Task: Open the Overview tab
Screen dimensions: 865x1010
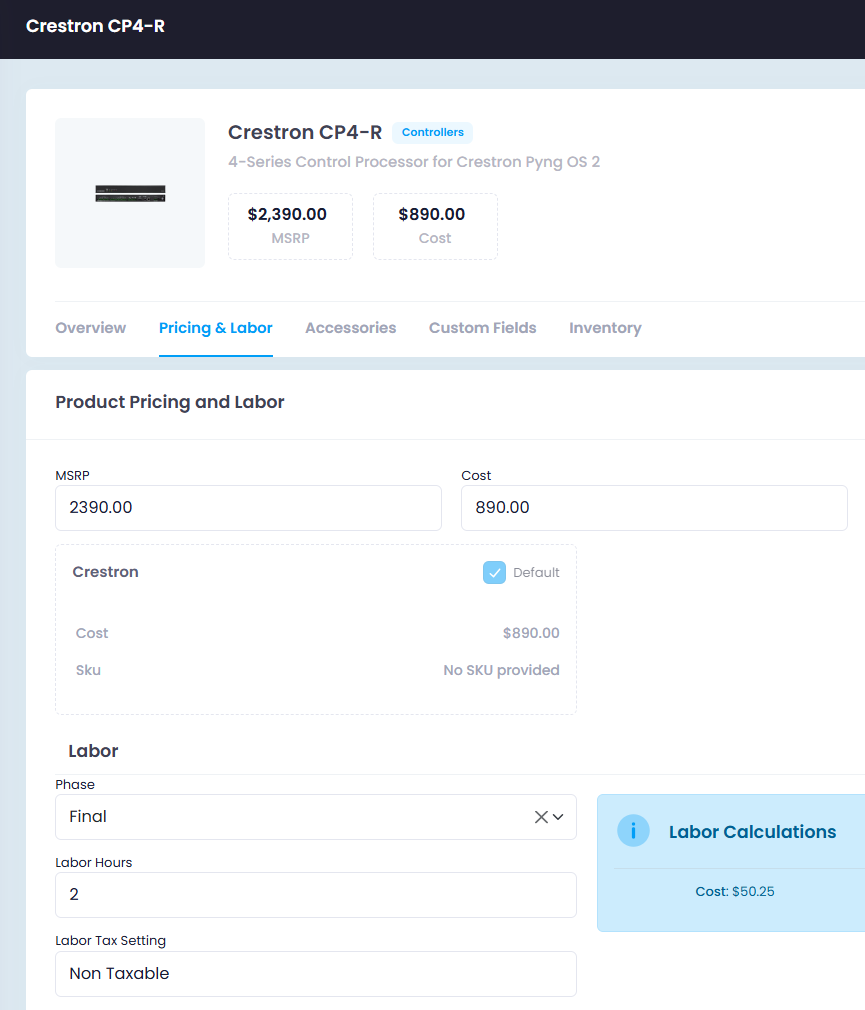Action: pyautogui.click(x=91, y=328)
